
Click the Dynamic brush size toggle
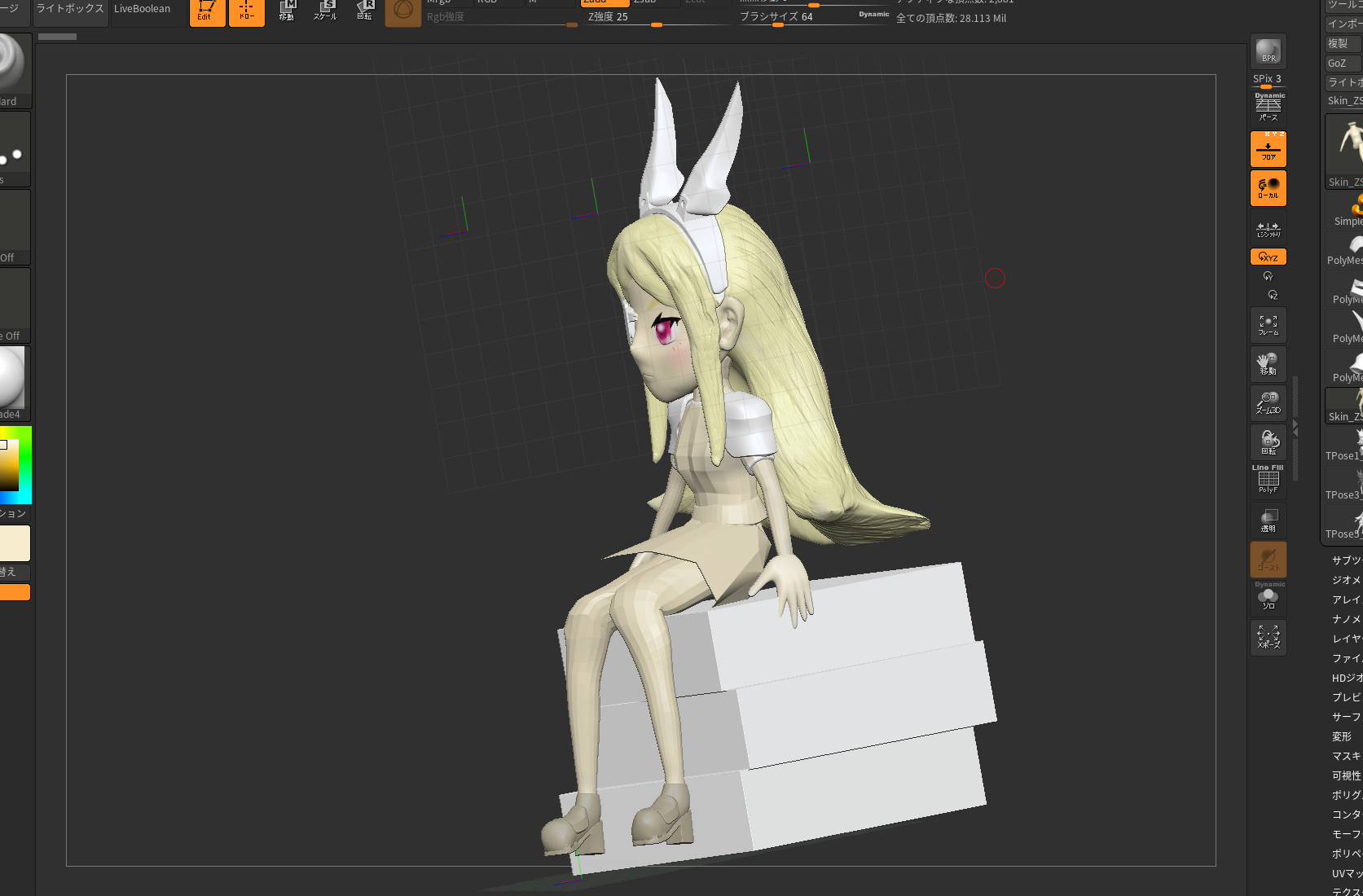coord(873,14)
